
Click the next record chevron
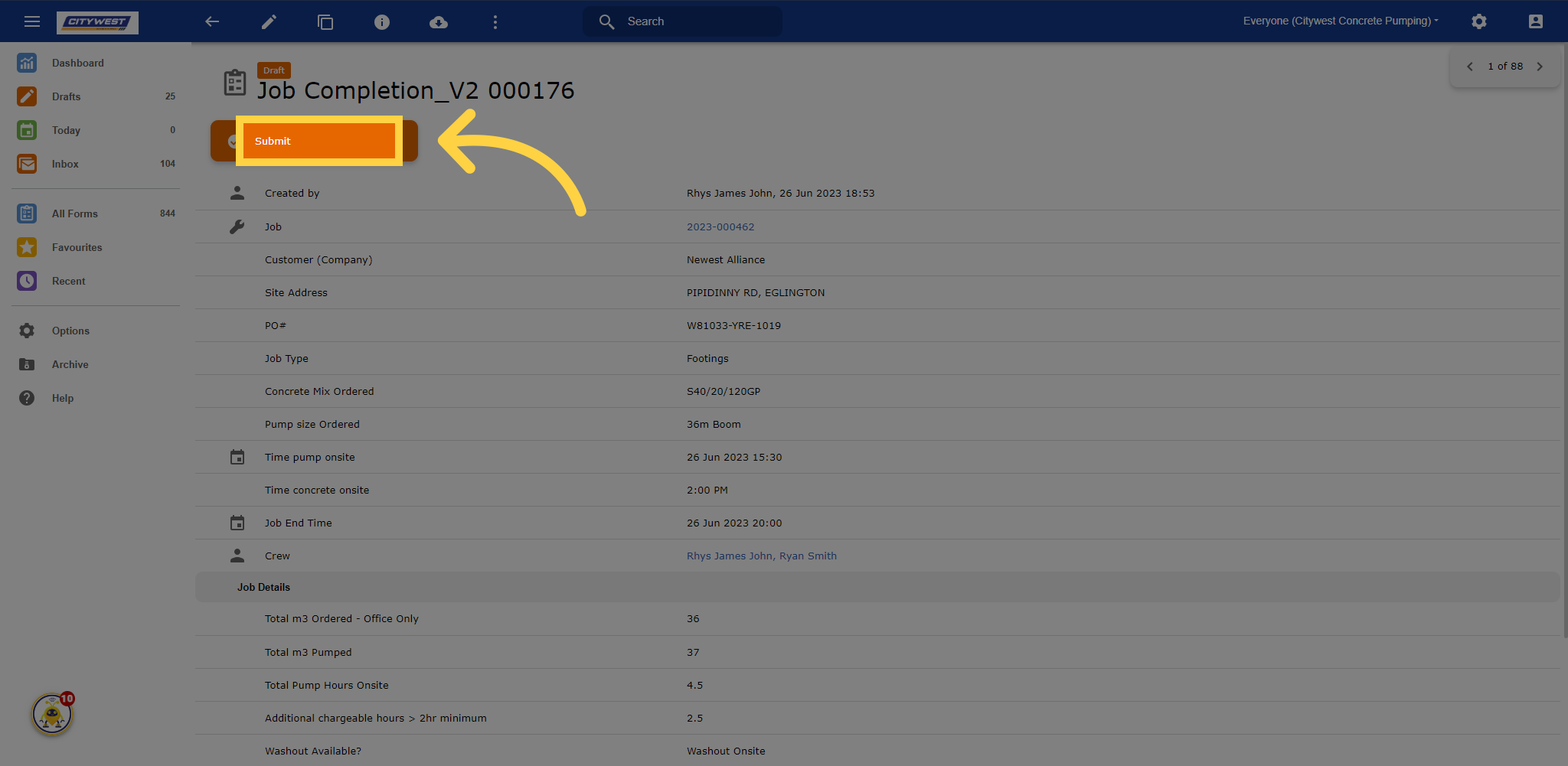pyautogui.click(x=1540, y=67)
